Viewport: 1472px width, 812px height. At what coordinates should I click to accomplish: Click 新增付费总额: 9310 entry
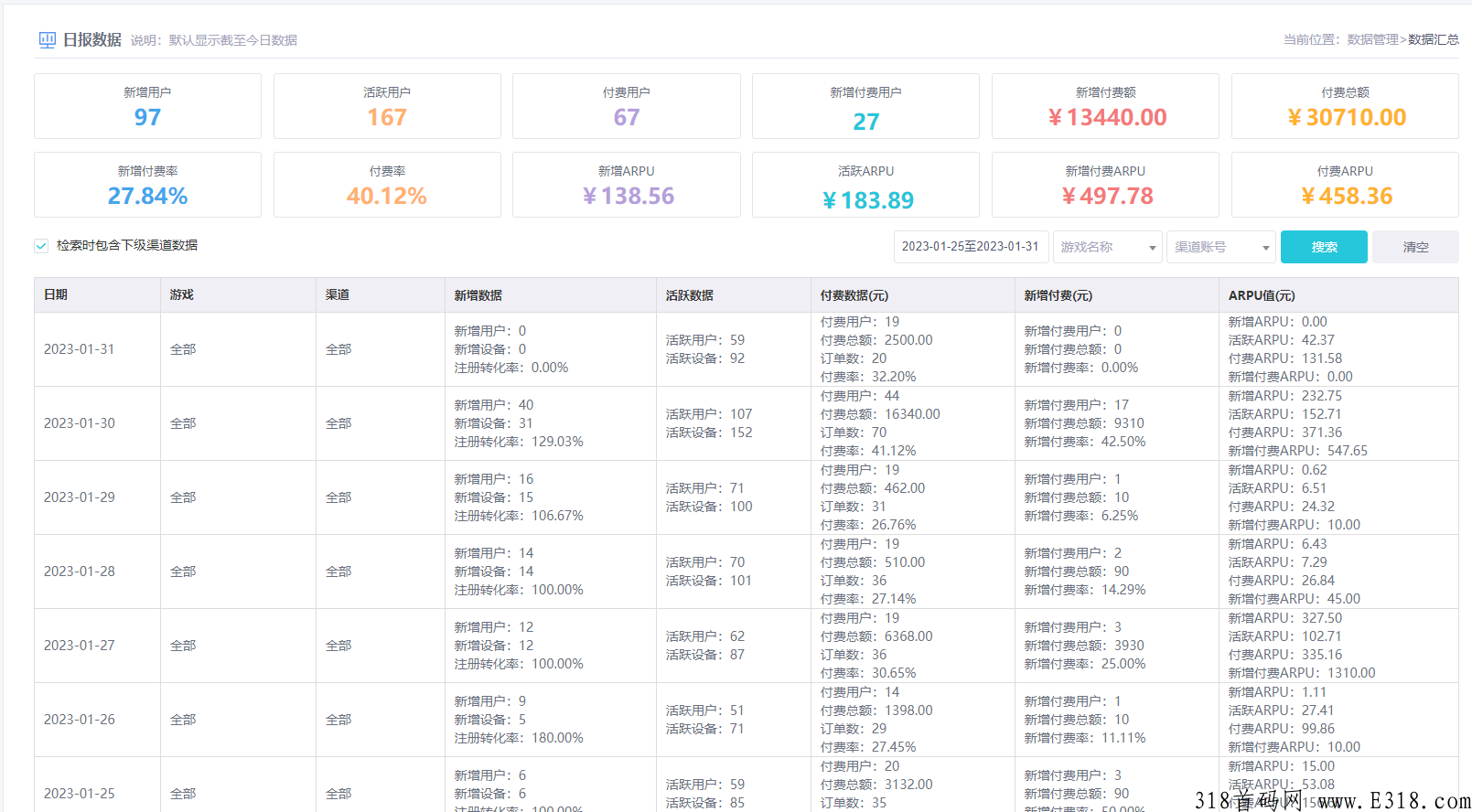click(x=1084, y=423)
